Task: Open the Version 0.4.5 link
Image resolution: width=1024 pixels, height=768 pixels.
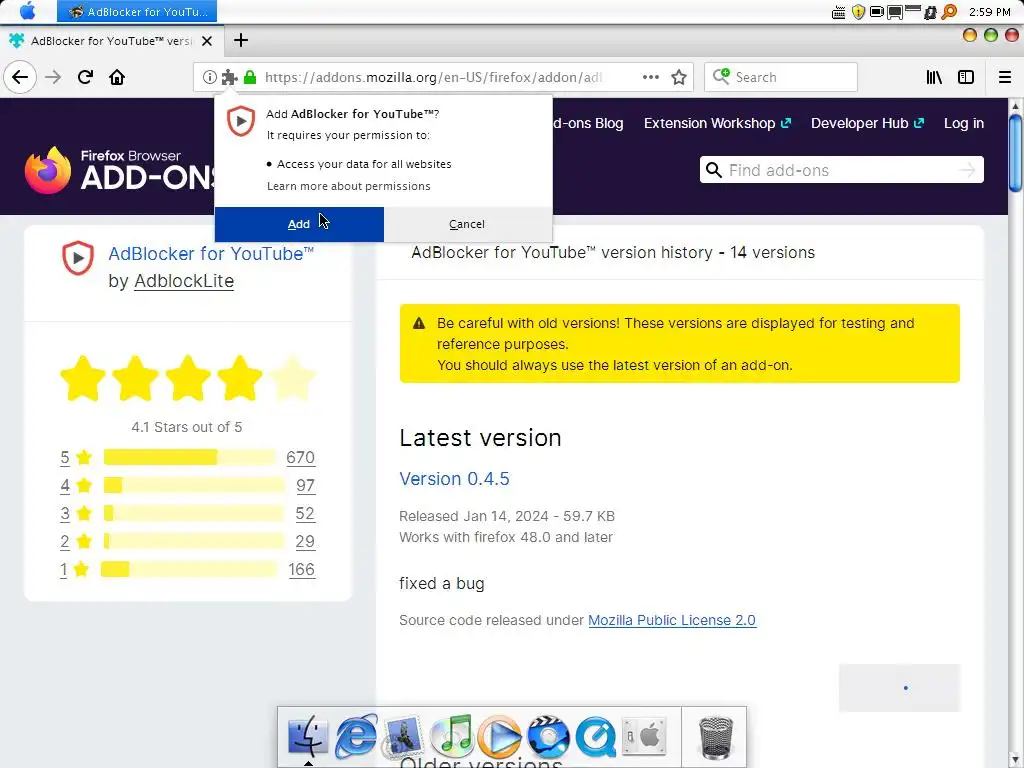Action: 454,479
